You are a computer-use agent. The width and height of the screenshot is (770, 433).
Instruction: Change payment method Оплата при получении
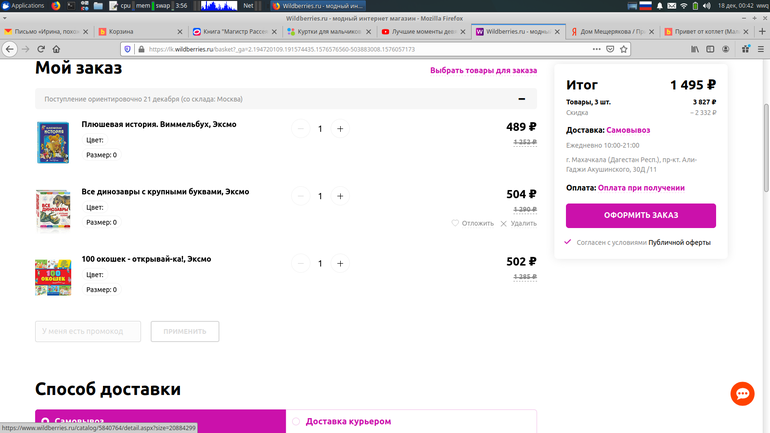[641, 187]
